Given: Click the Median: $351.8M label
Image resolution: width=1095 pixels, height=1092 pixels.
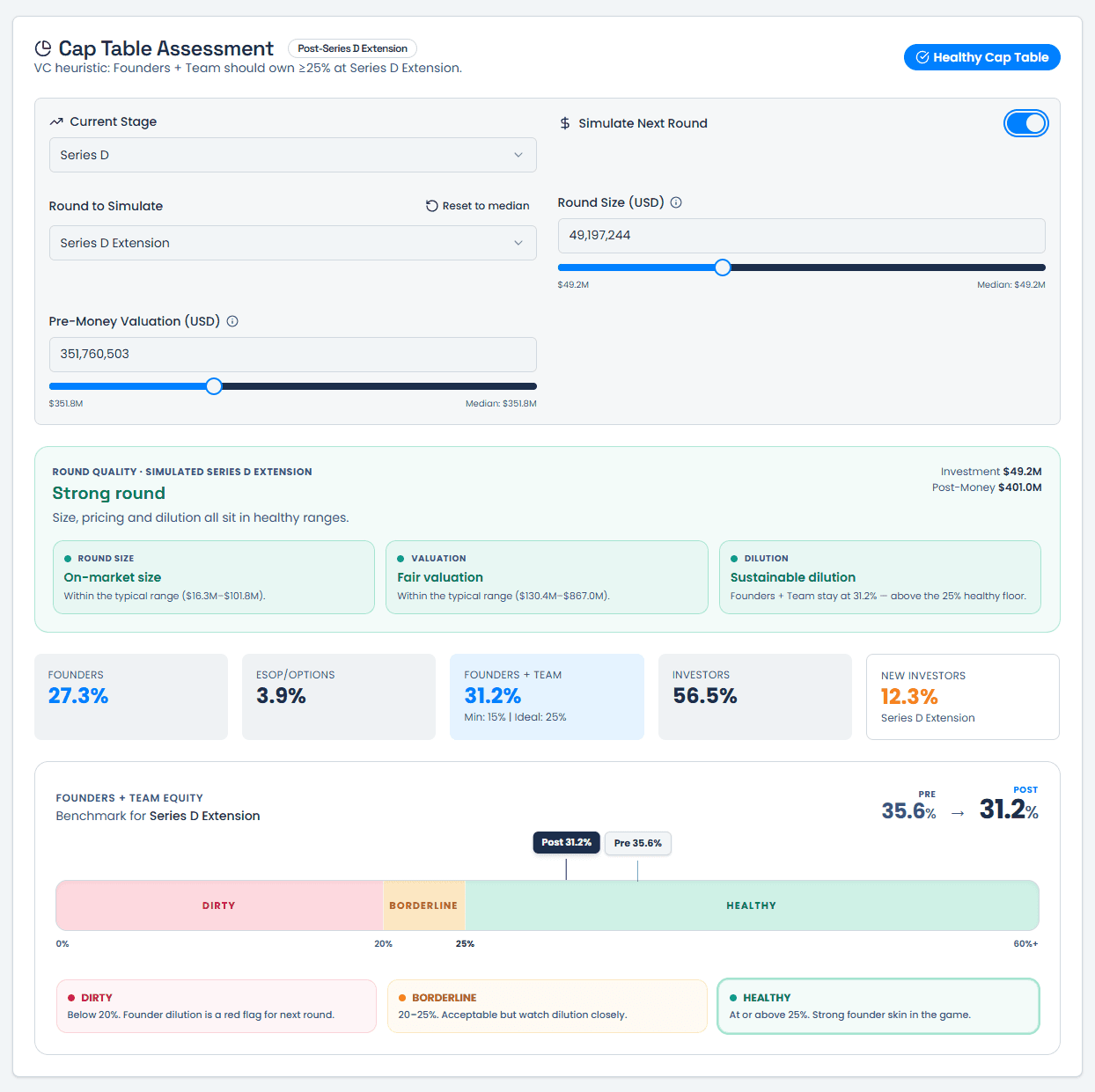Looking at the screenshot, I should 501,404.
